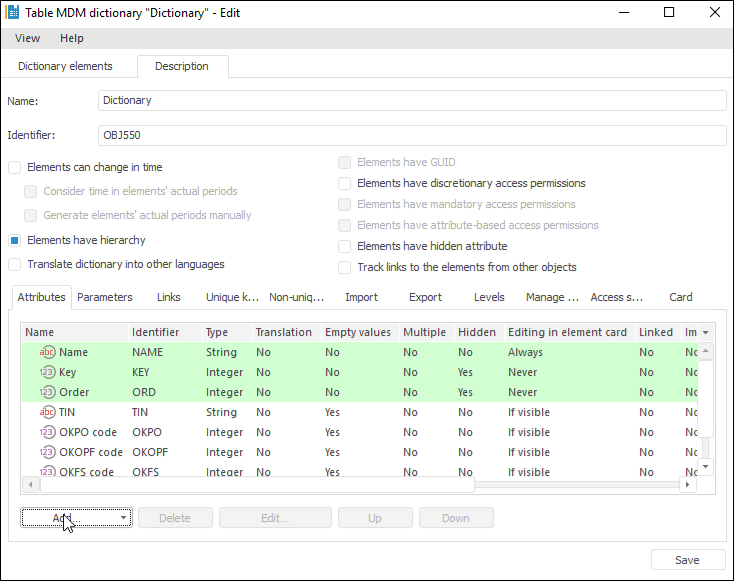Click the horizontal scroll left arrow

click(x=31, y=485)
